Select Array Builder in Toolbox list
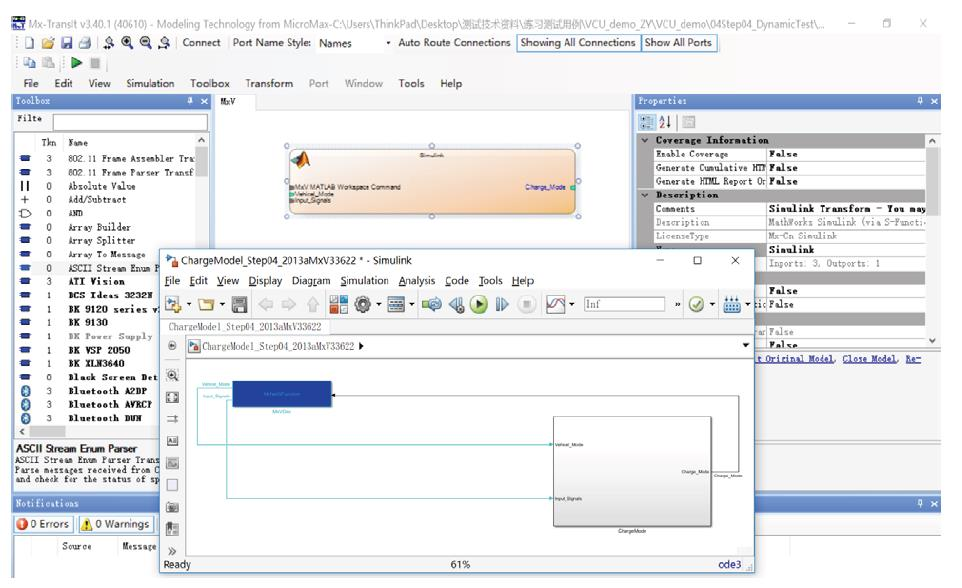The image size is (962, 588). click(99, 227)
